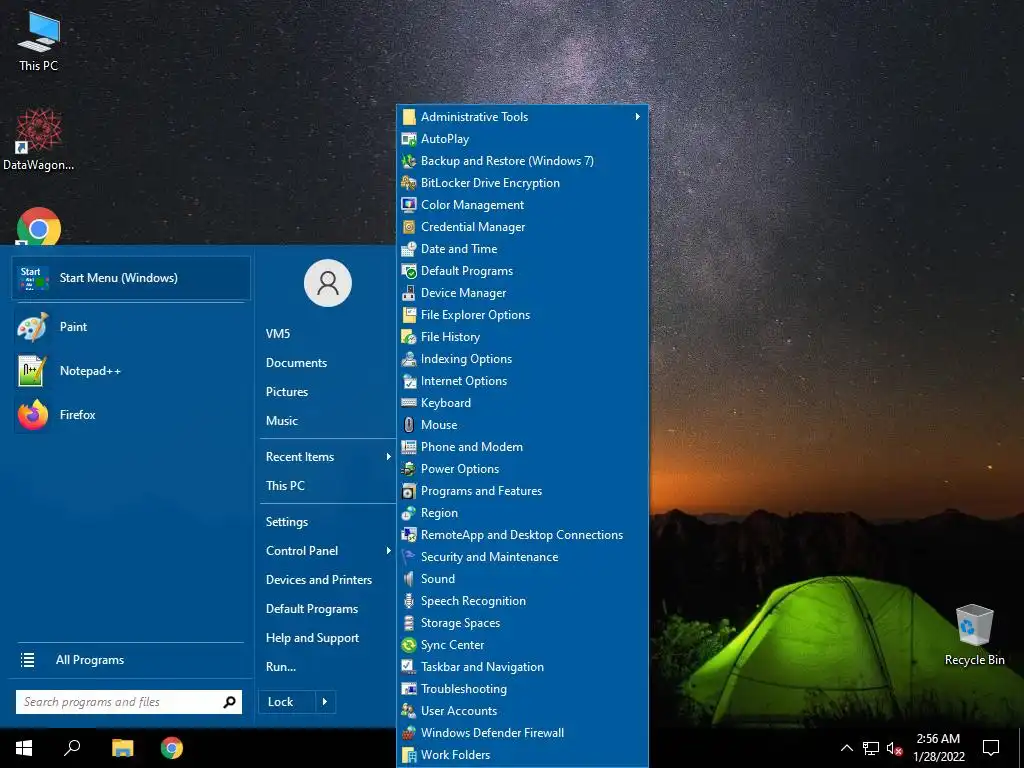Open Devices and Printers
Image resolution: width=1024 pixels, height=768 pixels.
[x=319, y=580]
